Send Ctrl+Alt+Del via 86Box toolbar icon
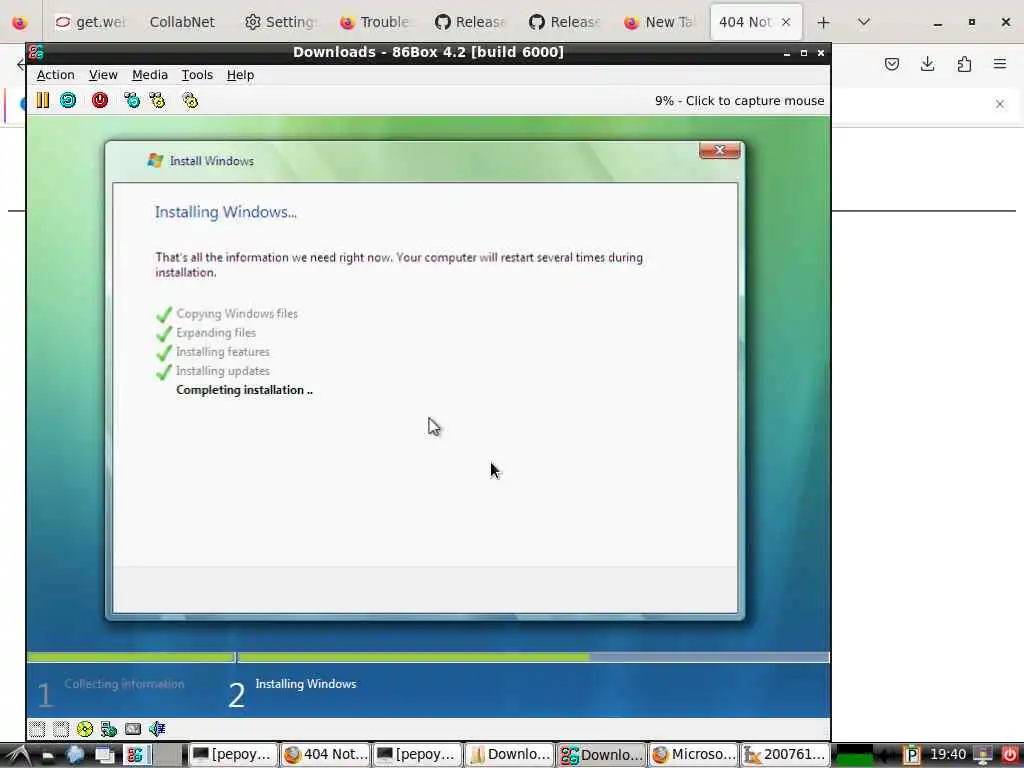 click(132, 100)
